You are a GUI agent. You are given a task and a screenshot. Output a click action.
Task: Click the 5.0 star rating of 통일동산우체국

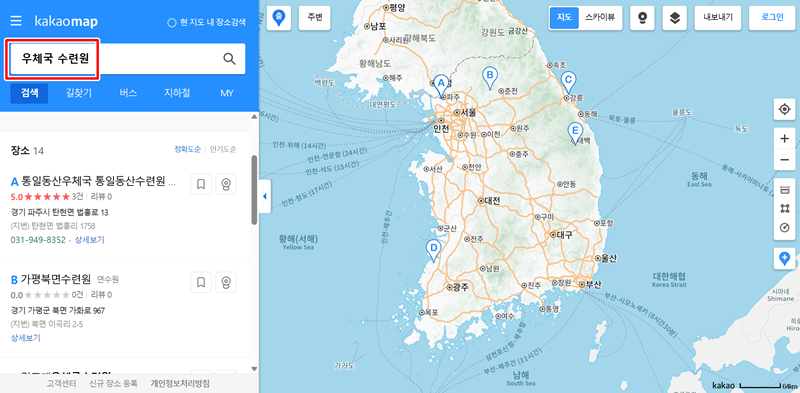pyautogui.click(x=40, y=196)
